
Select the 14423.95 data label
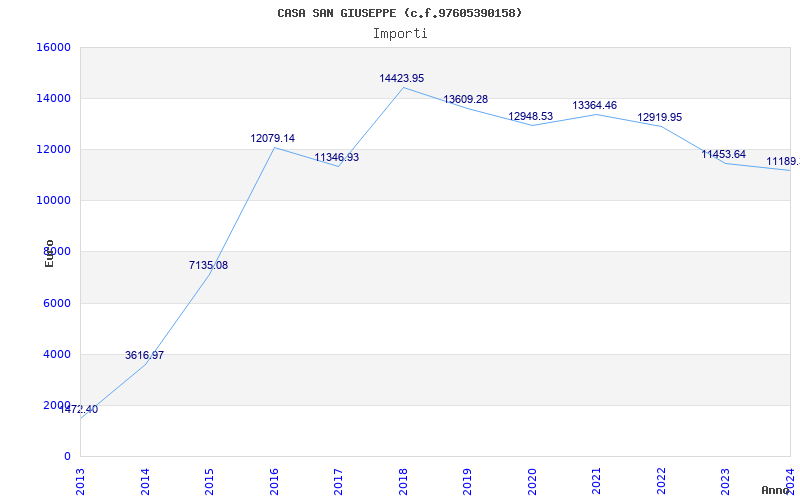[402, 79]
